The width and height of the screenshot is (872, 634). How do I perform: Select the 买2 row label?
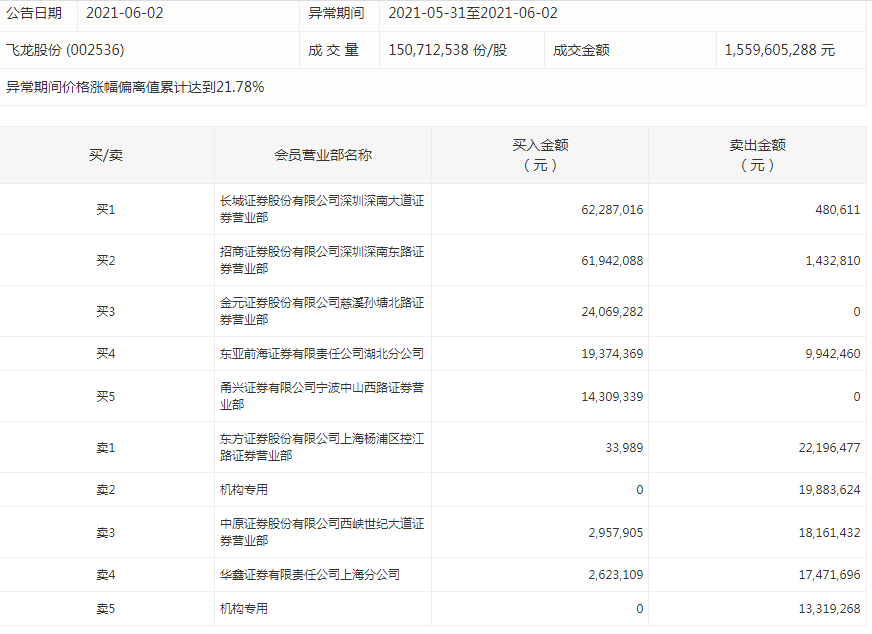click(x=106, y=260)
